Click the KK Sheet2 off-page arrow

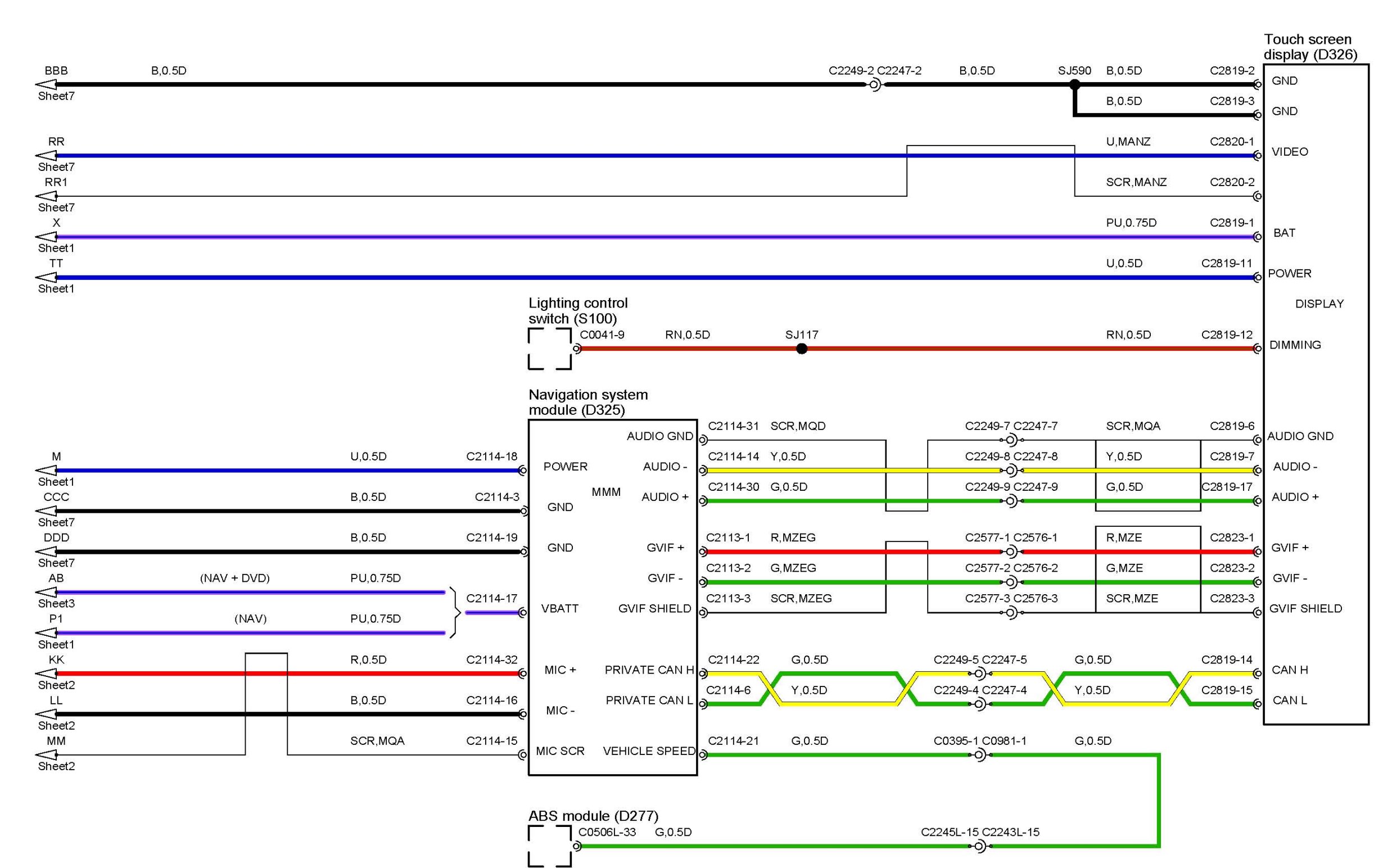pos(47,673)
